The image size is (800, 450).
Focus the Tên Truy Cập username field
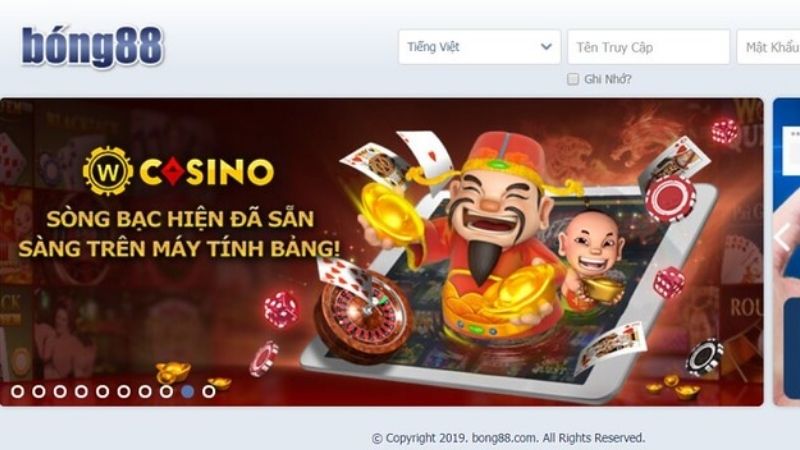648,47
